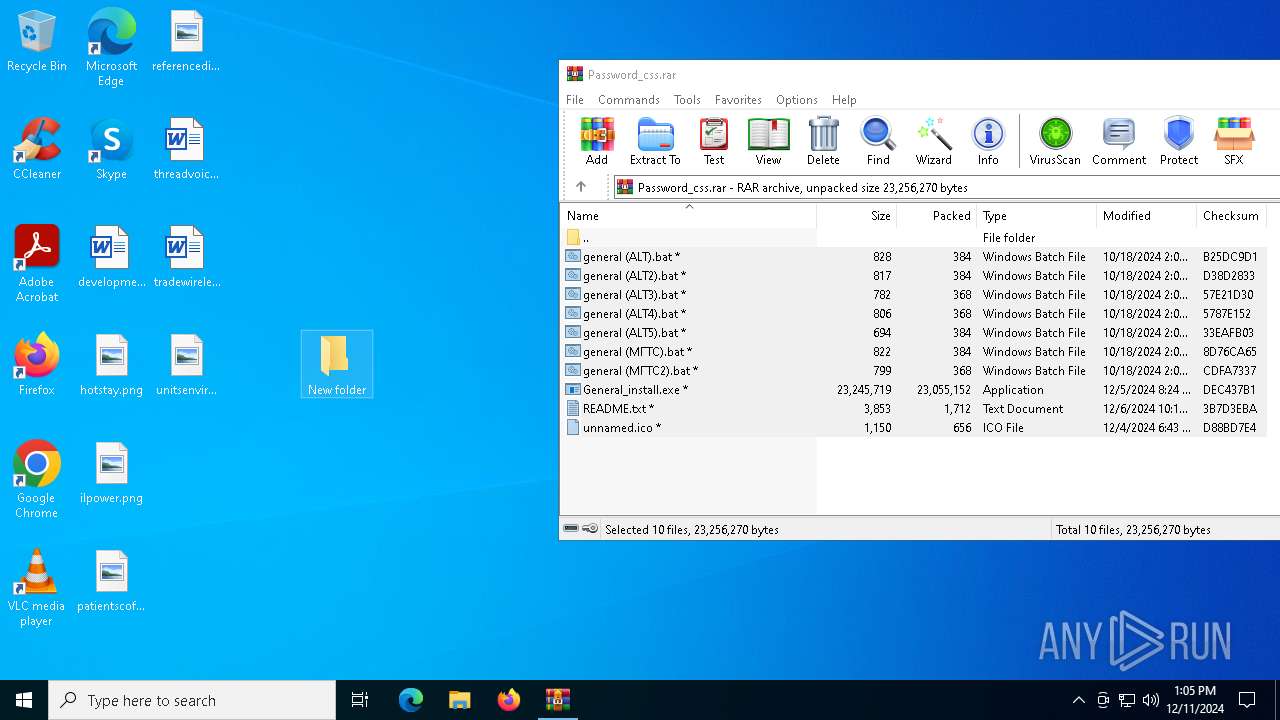1280x720 pixels.
Task: Open the File menu
Action: pos(575,100)
